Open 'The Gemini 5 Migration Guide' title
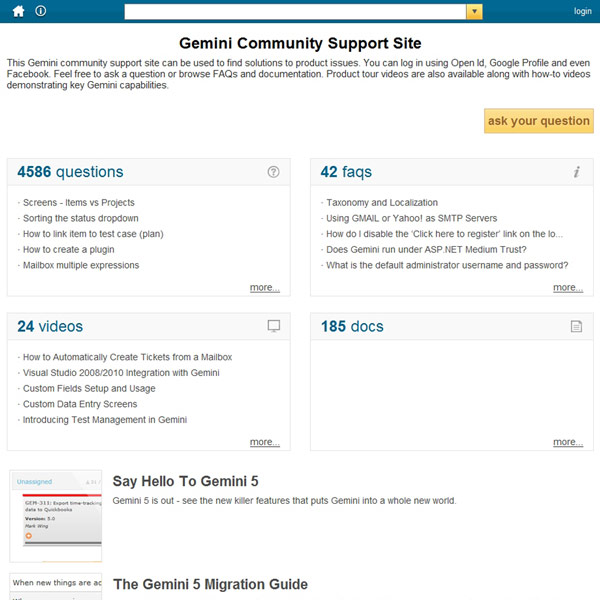The height and width of the screenshot is (600, 600). [x=210, y=584]
